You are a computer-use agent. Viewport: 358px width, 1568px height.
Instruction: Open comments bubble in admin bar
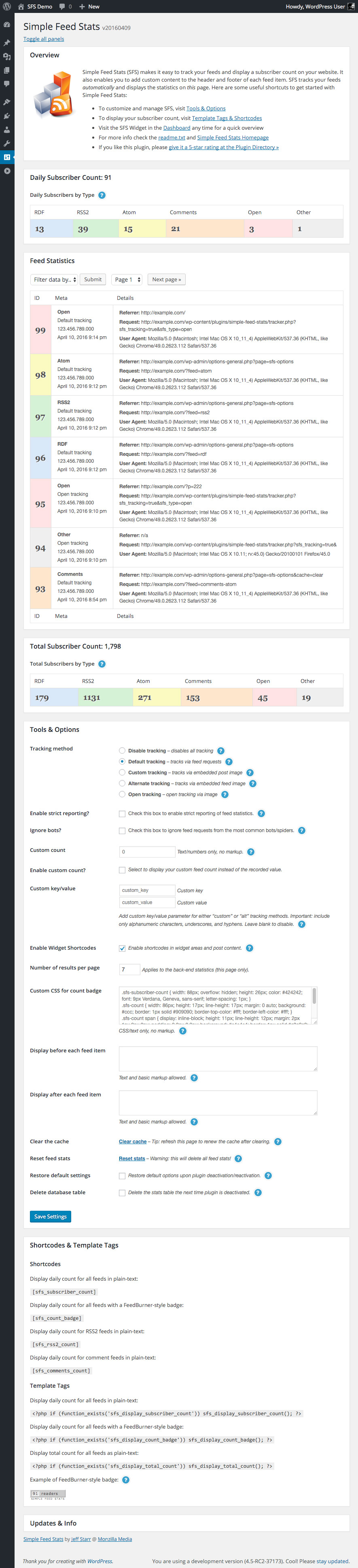click(x=62, y=7)
